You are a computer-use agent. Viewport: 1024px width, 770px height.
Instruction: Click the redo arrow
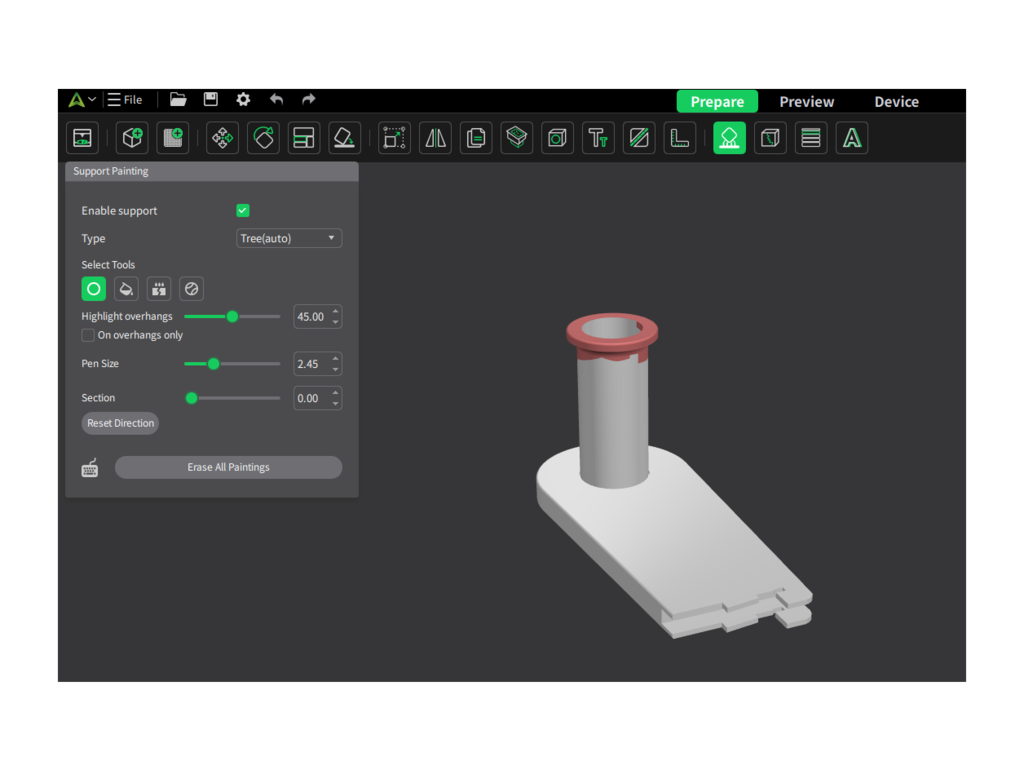308,99
